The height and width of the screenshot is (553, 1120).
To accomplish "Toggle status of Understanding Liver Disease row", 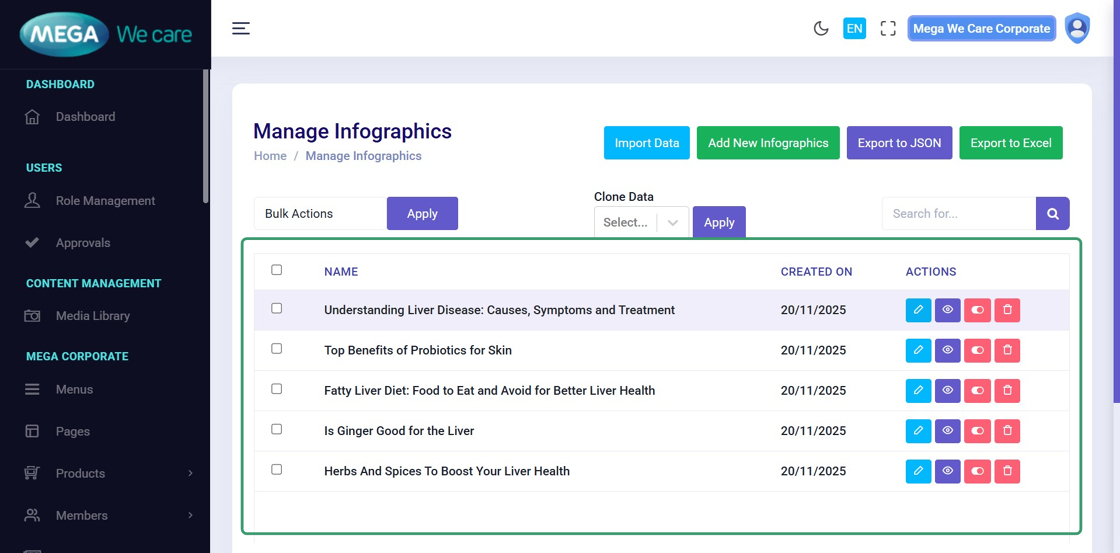I will coord(977,310).
